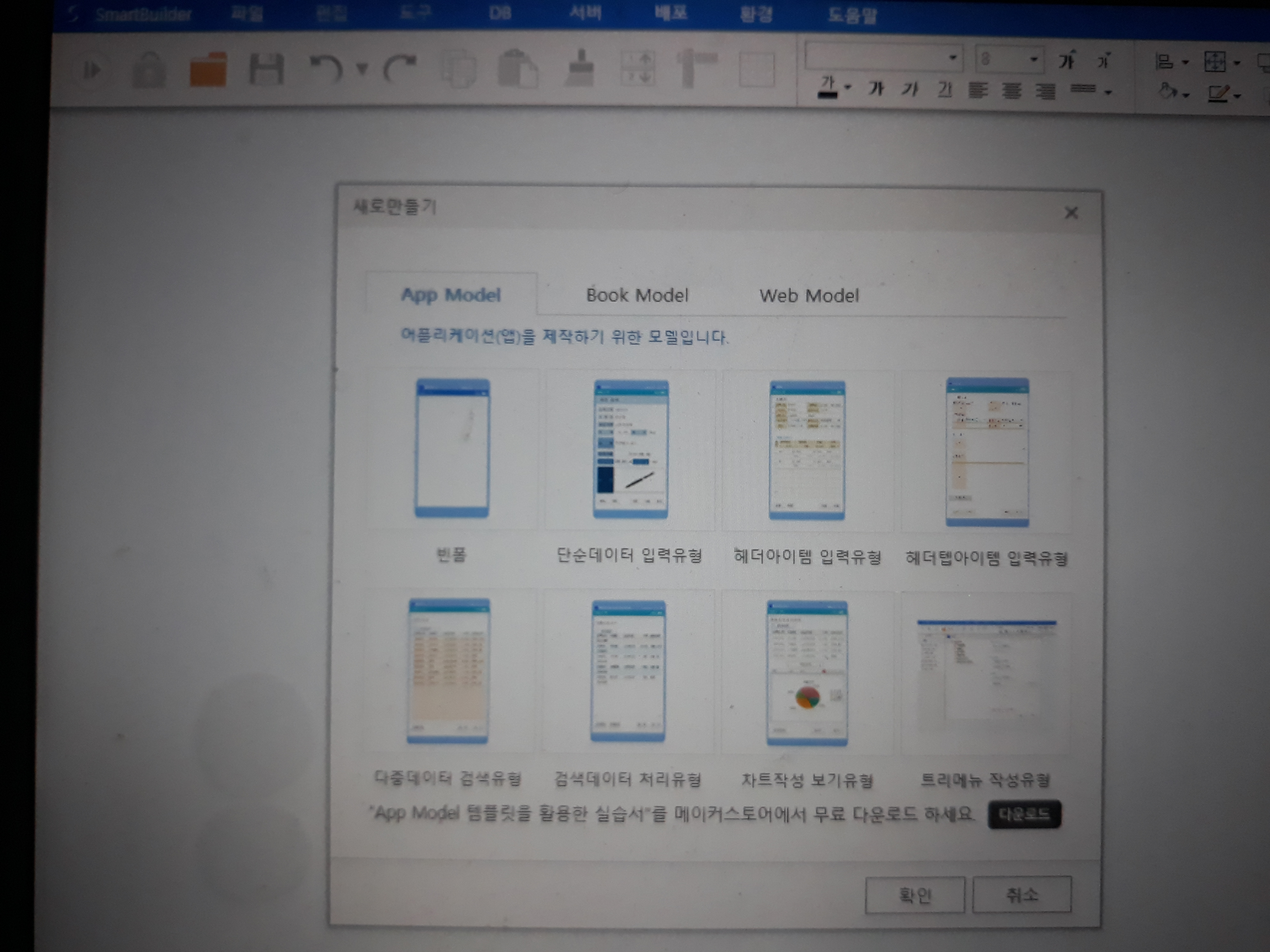Open the font name combo box

(884, 58)
